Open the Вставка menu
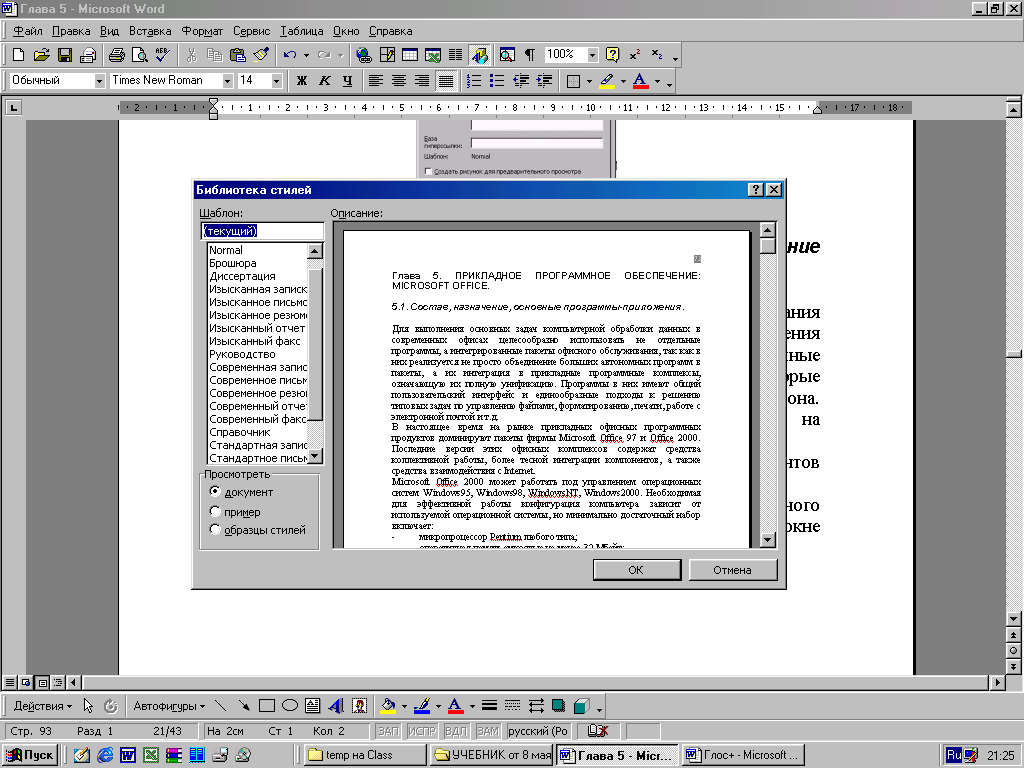This screenshot has height=768, width=1024. tap(150, 31)
